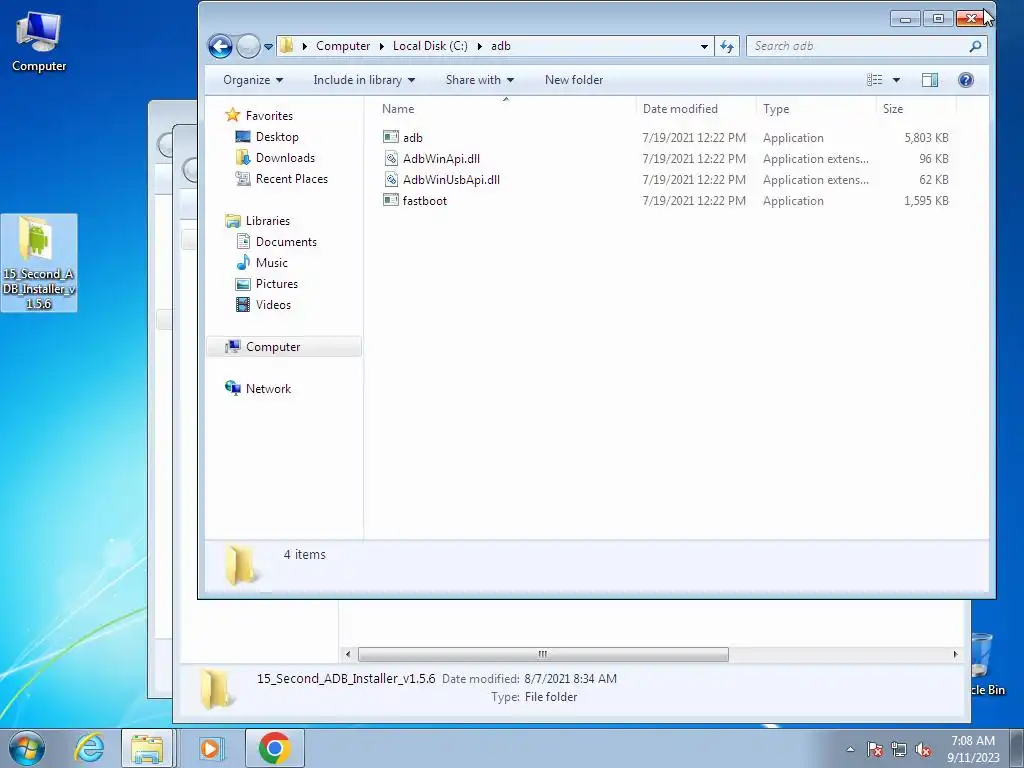Image resolution: width=1024 pixels, height=768 pixels.
Task: Click the scroll left arrow in background window
Action: coord(348,654)
